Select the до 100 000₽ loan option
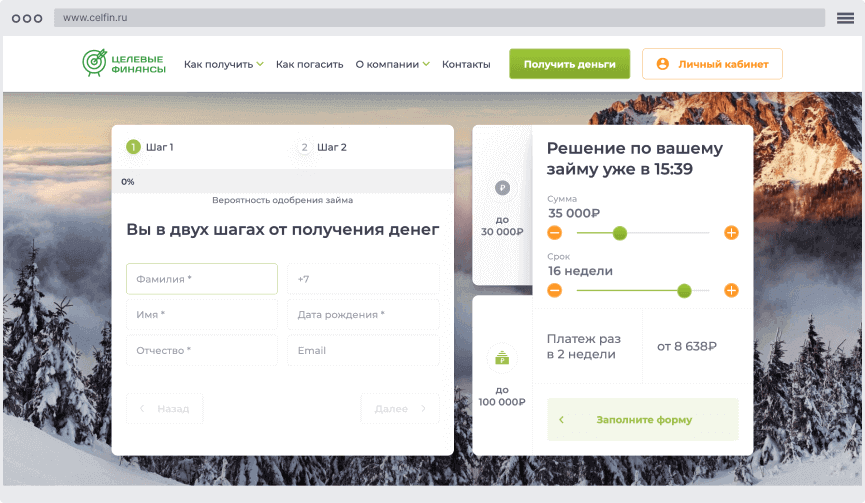865x503 pixels. coord(502,375)
